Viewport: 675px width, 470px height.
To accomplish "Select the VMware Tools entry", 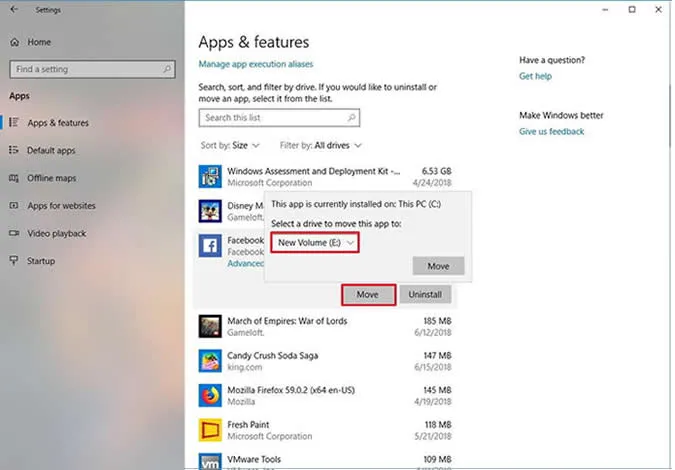I will click(x=325, y=461).
